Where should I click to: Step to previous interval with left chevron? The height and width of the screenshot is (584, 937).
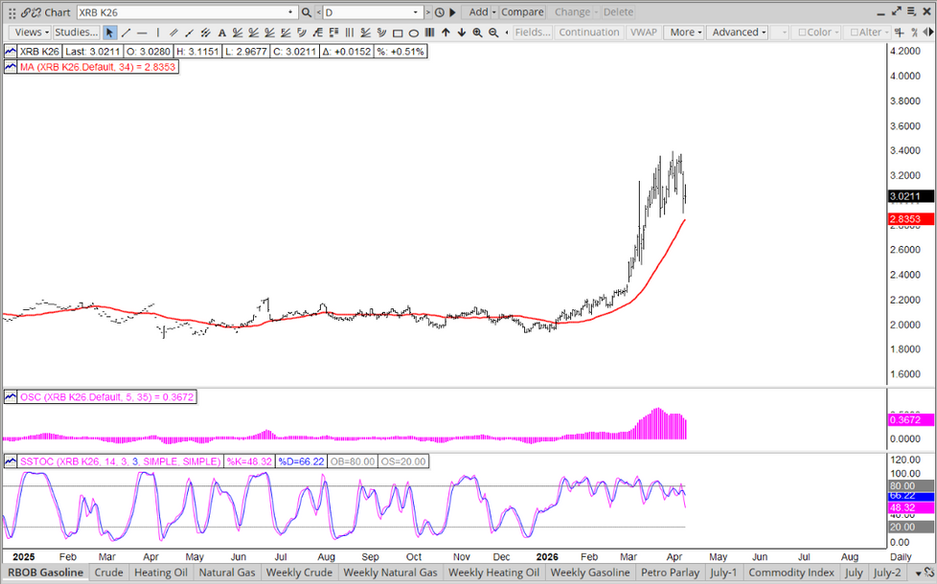click(318, 12)
